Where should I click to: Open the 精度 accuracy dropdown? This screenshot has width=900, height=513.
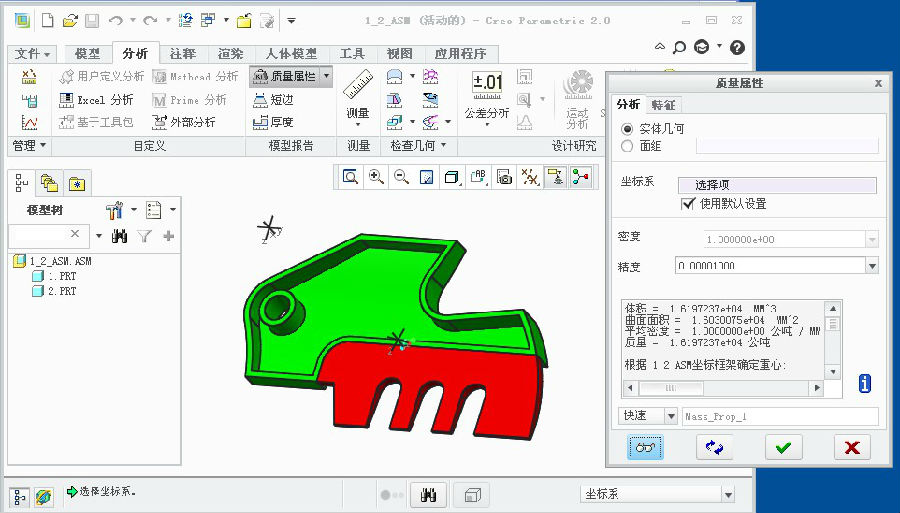[872, 266]
